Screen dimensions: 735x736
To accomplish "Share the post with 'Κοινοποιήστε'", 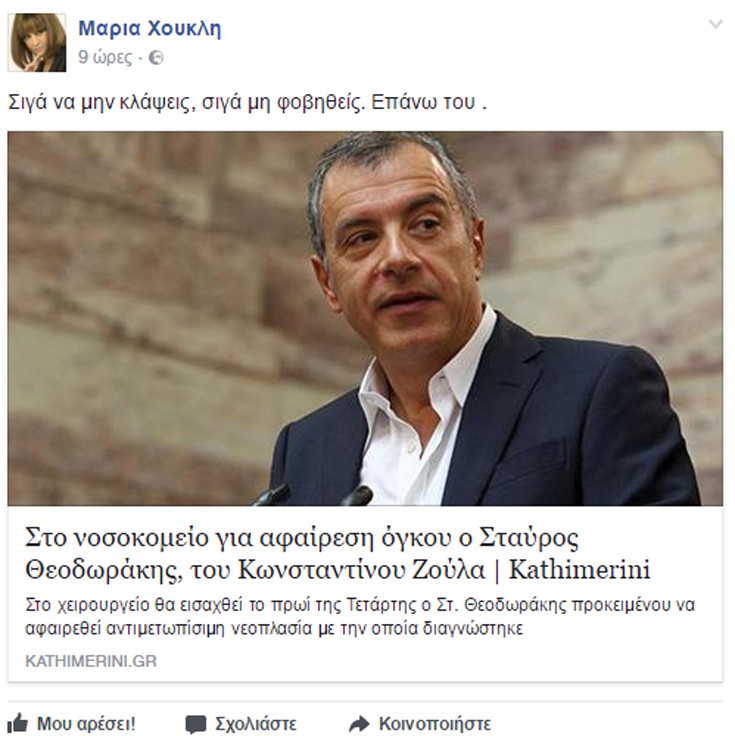I will pyautogui.click(x=435, y=723).
